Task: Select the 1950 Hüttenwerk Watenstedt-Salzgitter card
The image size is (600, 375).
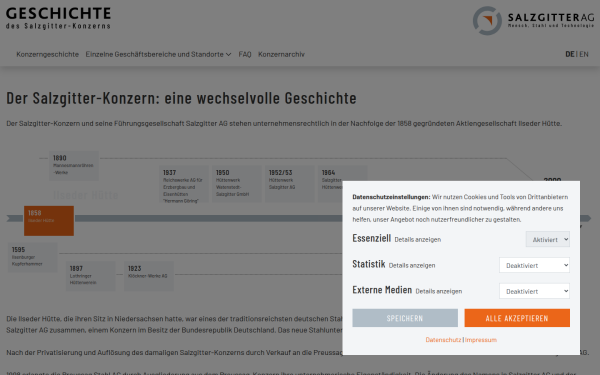Action: click(237, 184)
